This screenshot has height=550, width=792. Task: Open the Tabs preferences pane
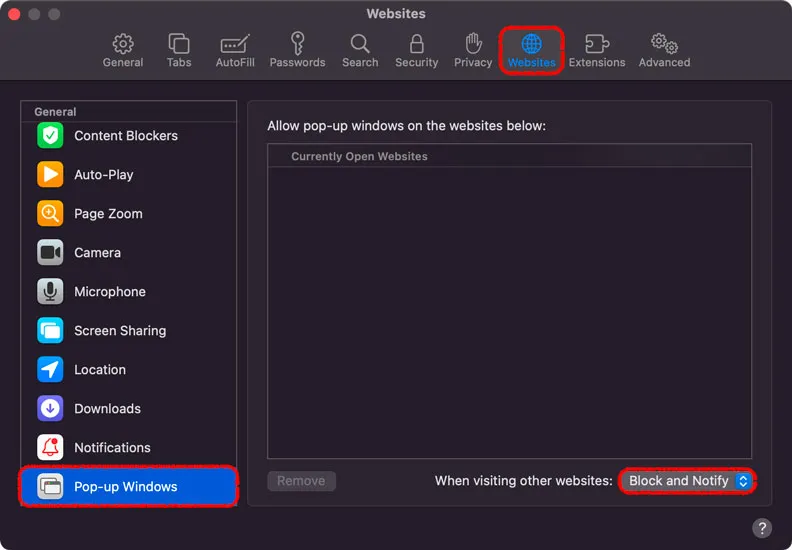coord(179,51)
